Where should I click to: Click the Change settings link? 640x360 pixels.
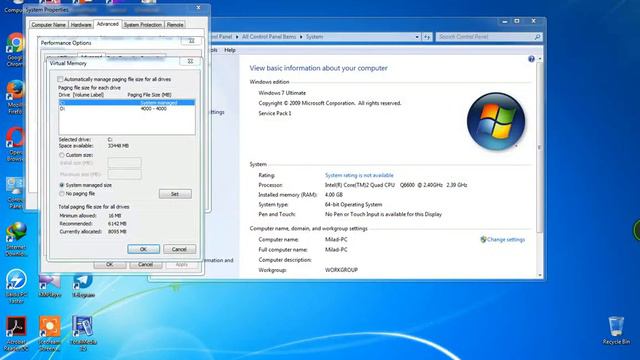(506, 240)
